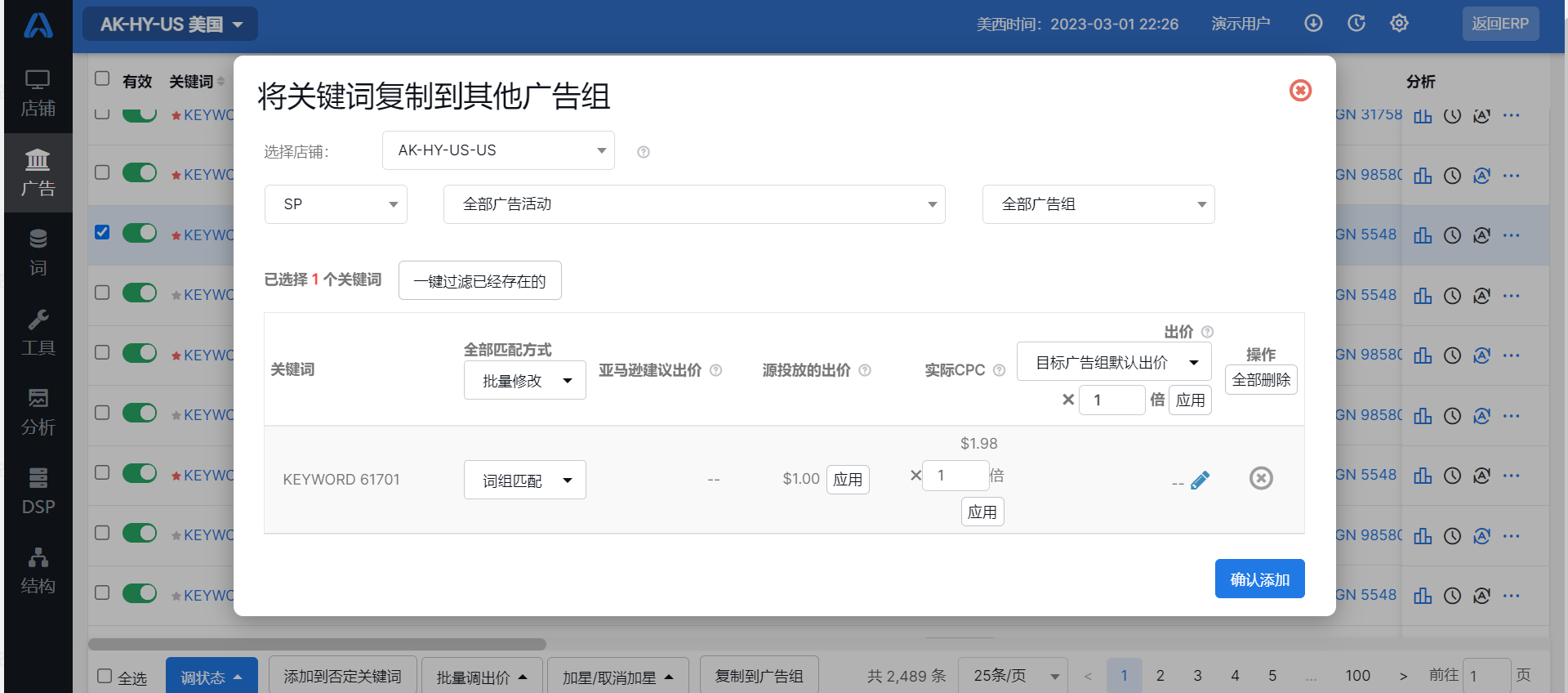Click the history clock icon in header
1568x693 pixels.
1356,23
